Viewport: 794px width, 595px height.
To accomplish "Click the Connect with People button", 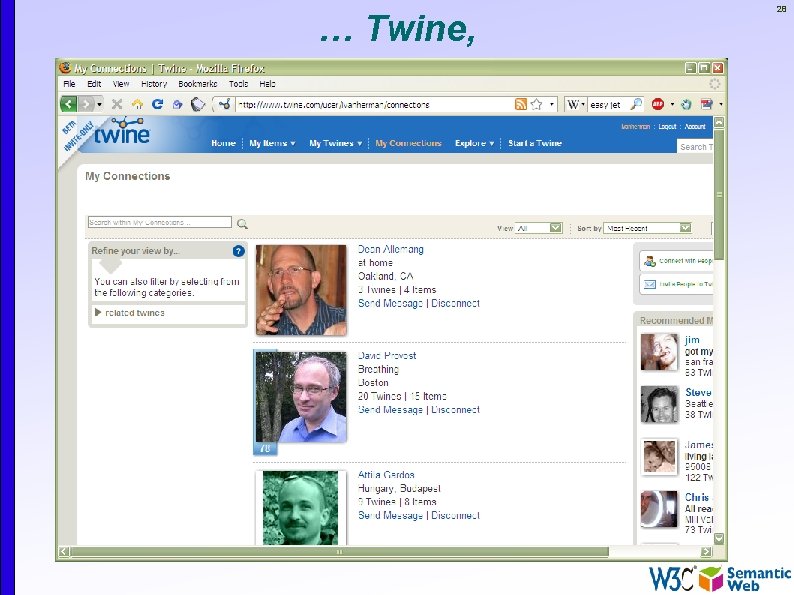I will [677, 261].
